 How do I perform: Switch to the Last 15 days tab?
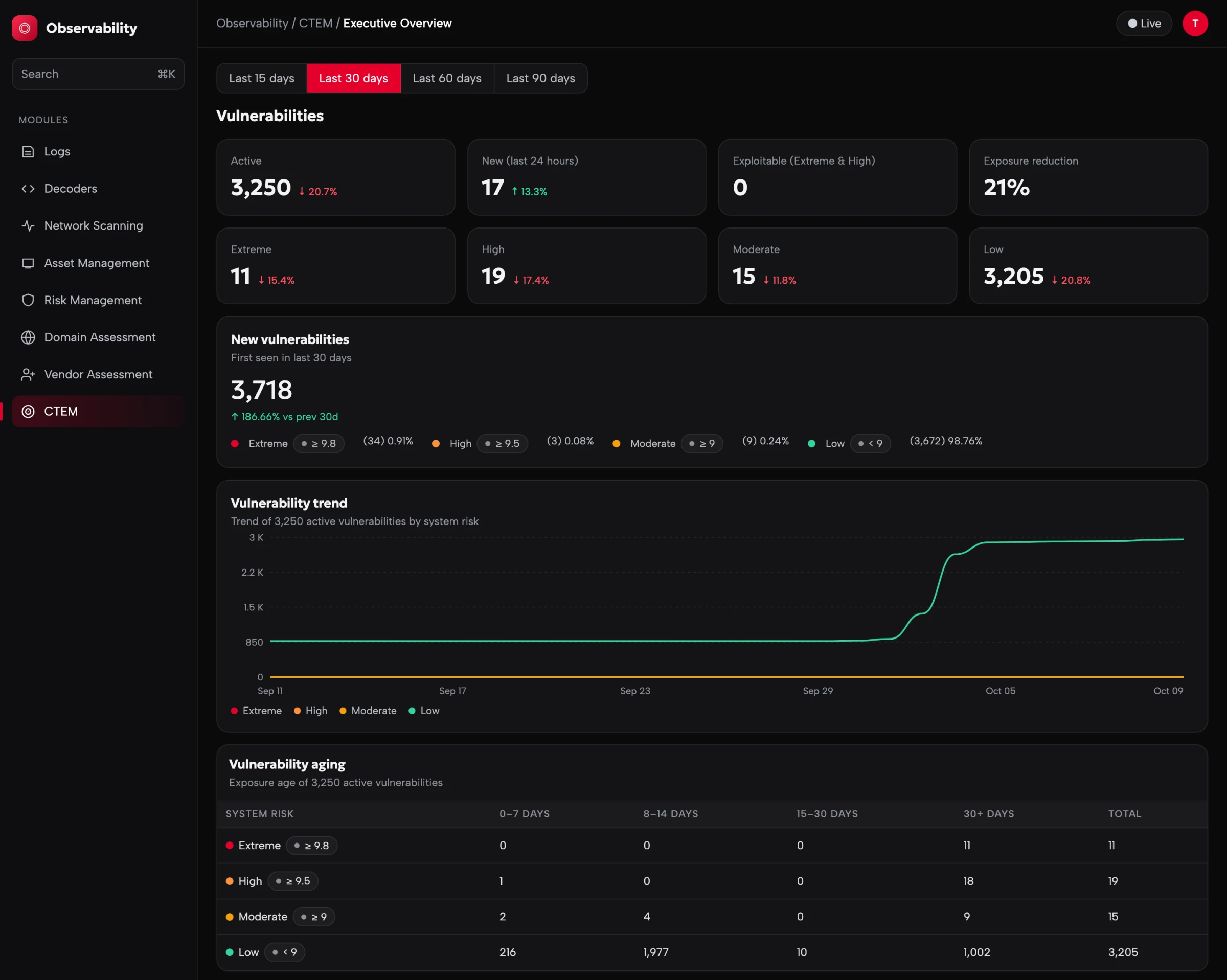tap(262, 78)
